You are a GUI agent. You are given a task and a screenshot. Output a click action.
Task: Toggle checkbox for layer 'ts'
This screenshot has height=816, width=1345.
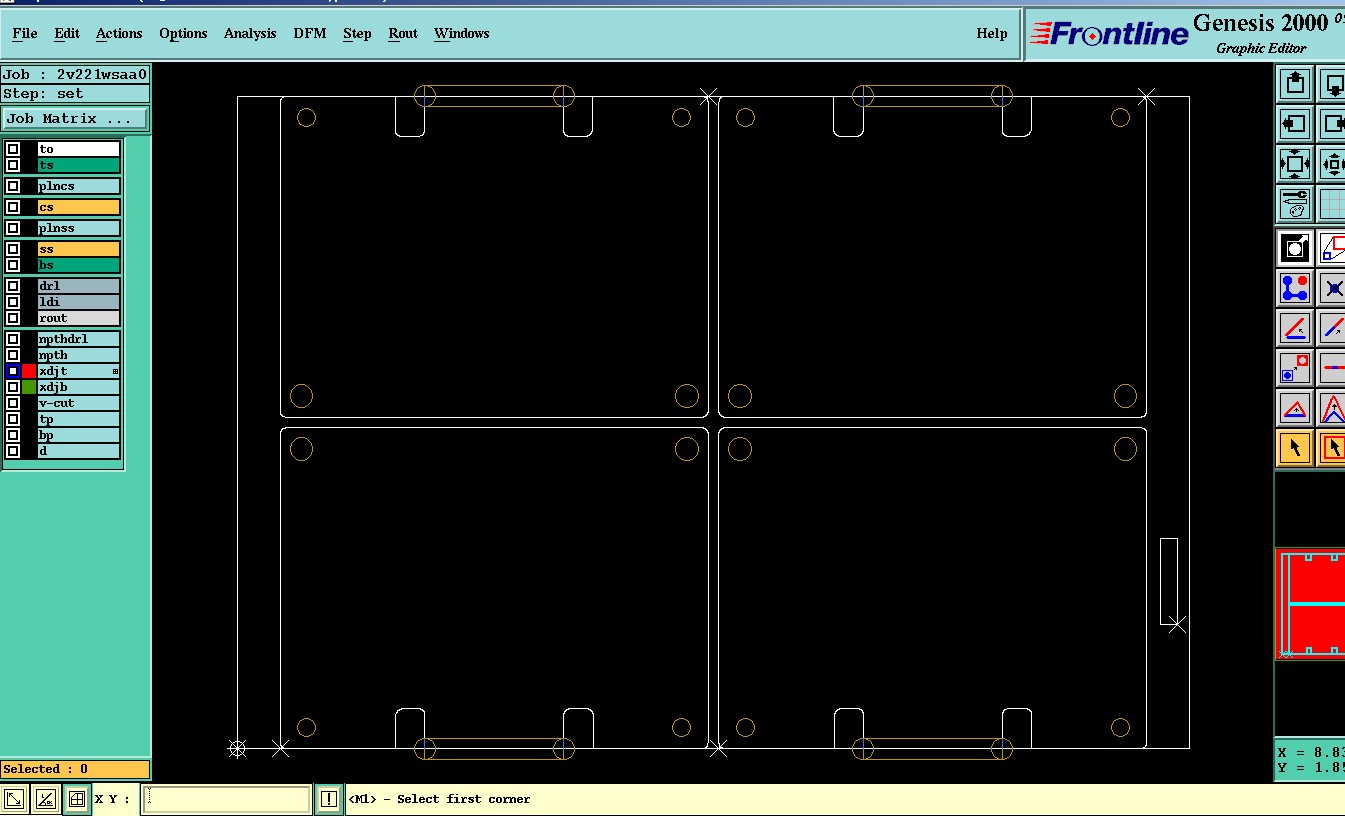pos(13,165)
